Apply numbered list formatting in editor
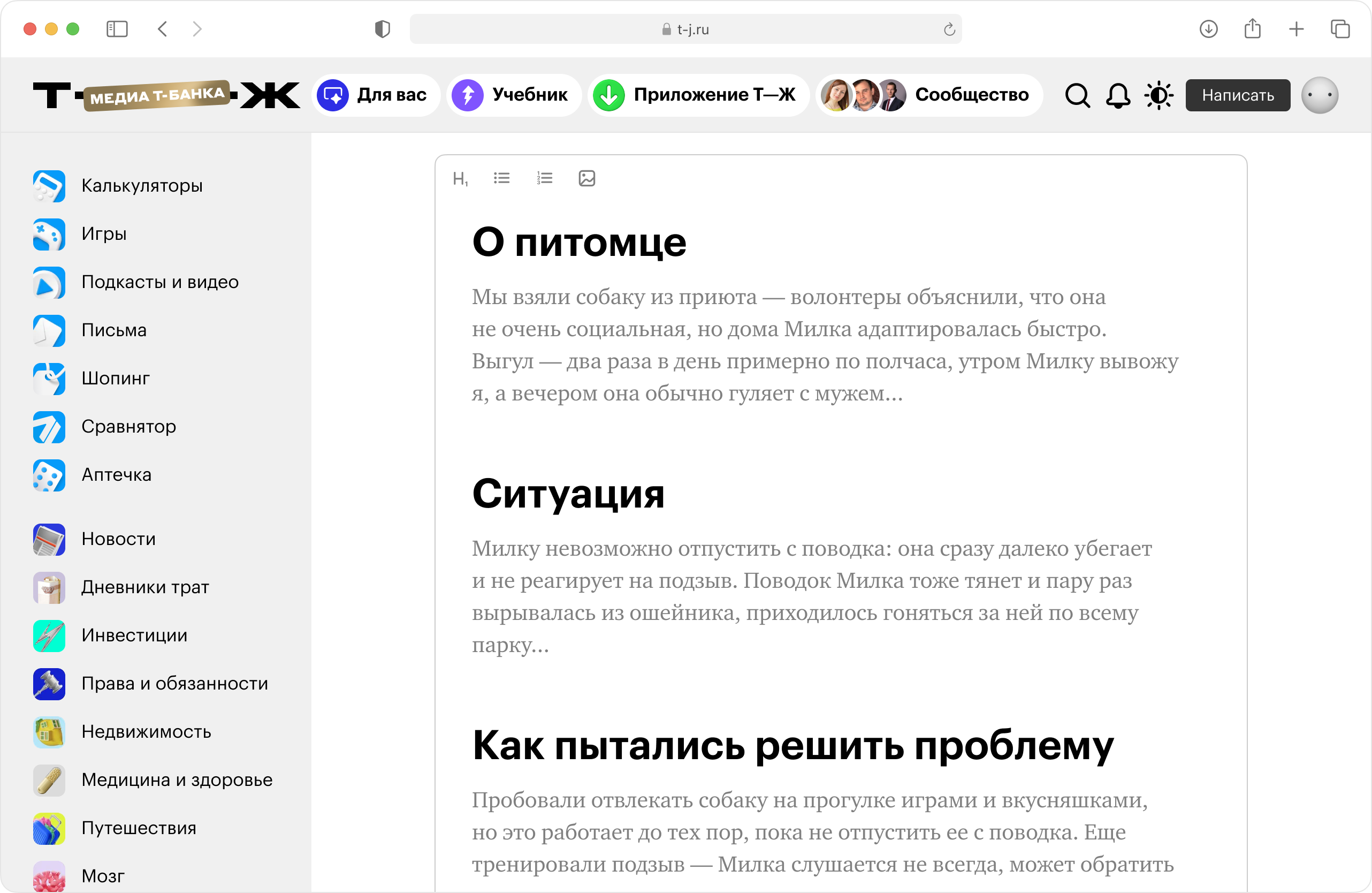This screenshot has height=893, width=1372. pos(544,178)
